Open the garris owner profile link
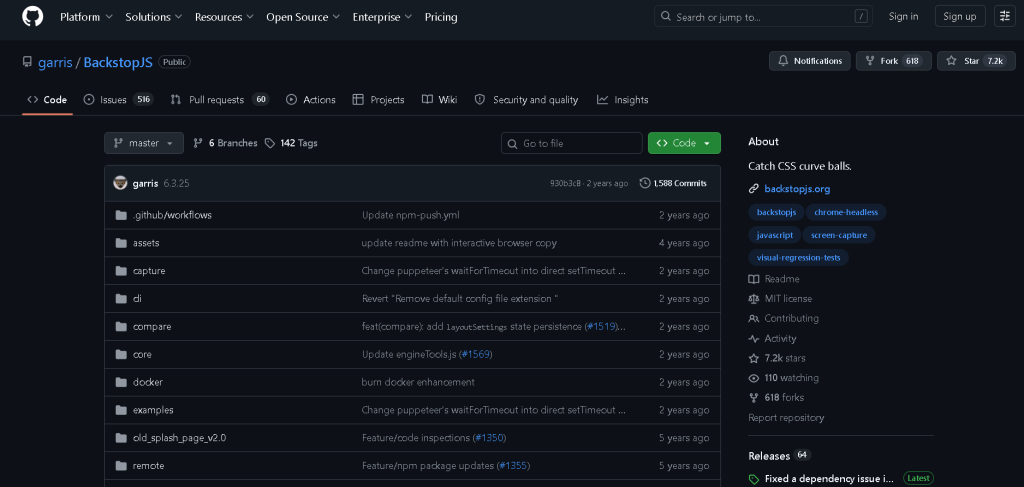The height and width of the screenshot is (487, 1024). [x=56, y=63]
